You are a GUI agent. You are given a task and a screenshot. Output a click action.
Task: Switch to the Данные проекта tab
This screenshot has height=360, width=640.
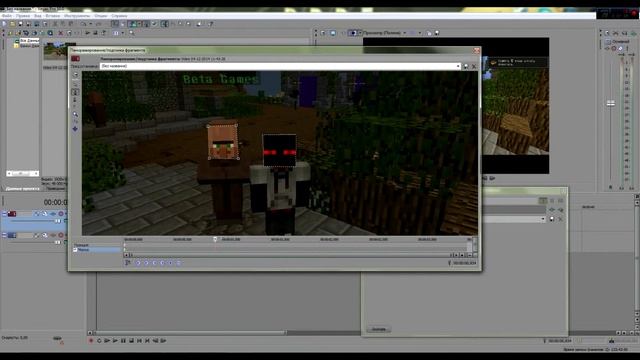point(22,189)
